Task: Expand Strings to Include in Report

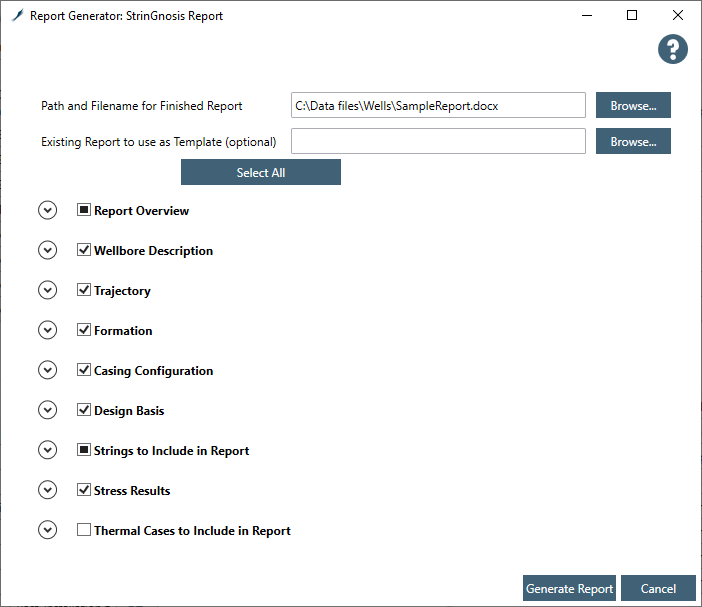Action: [x=47, y=451]
